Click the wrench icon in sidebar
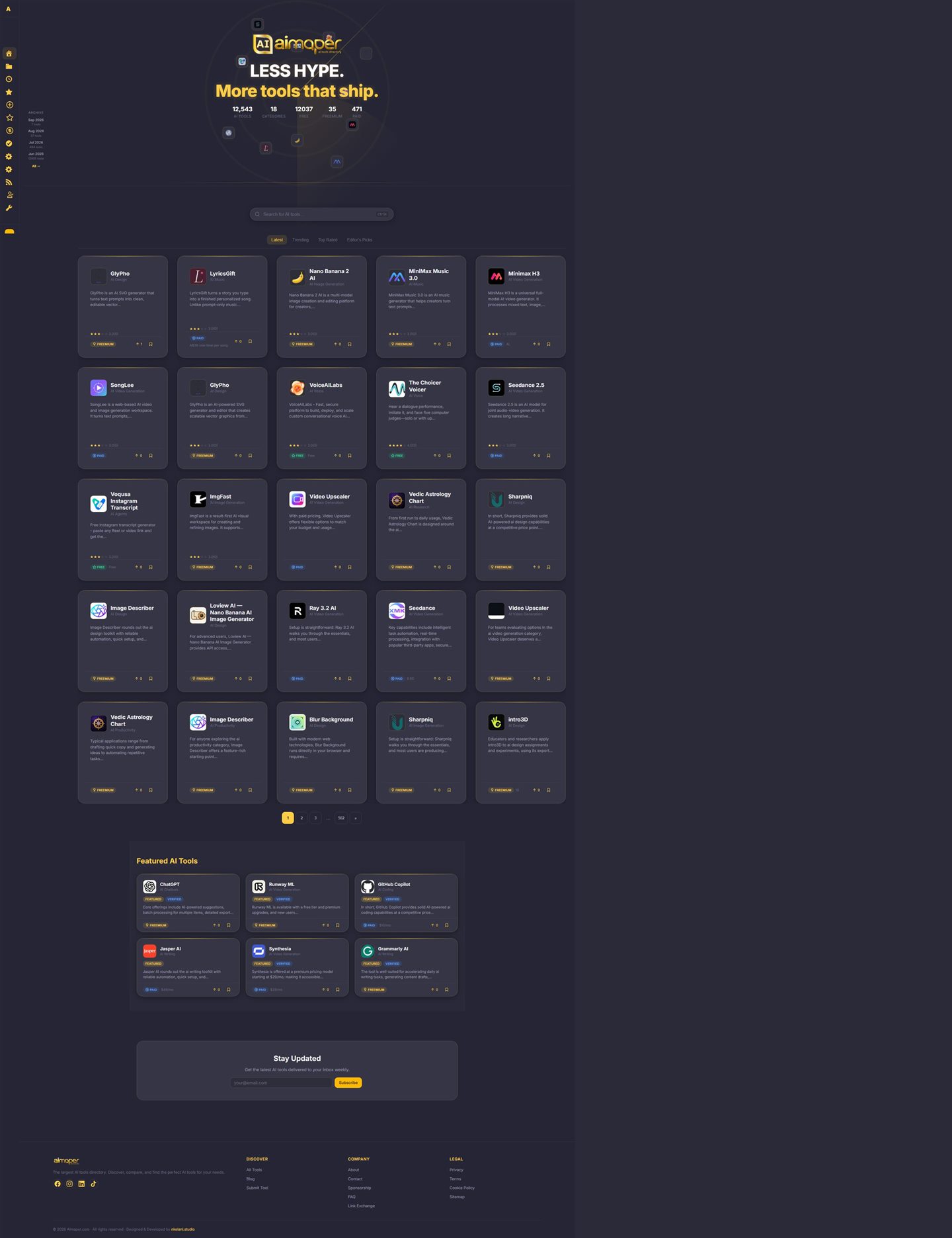 [9, 208]
